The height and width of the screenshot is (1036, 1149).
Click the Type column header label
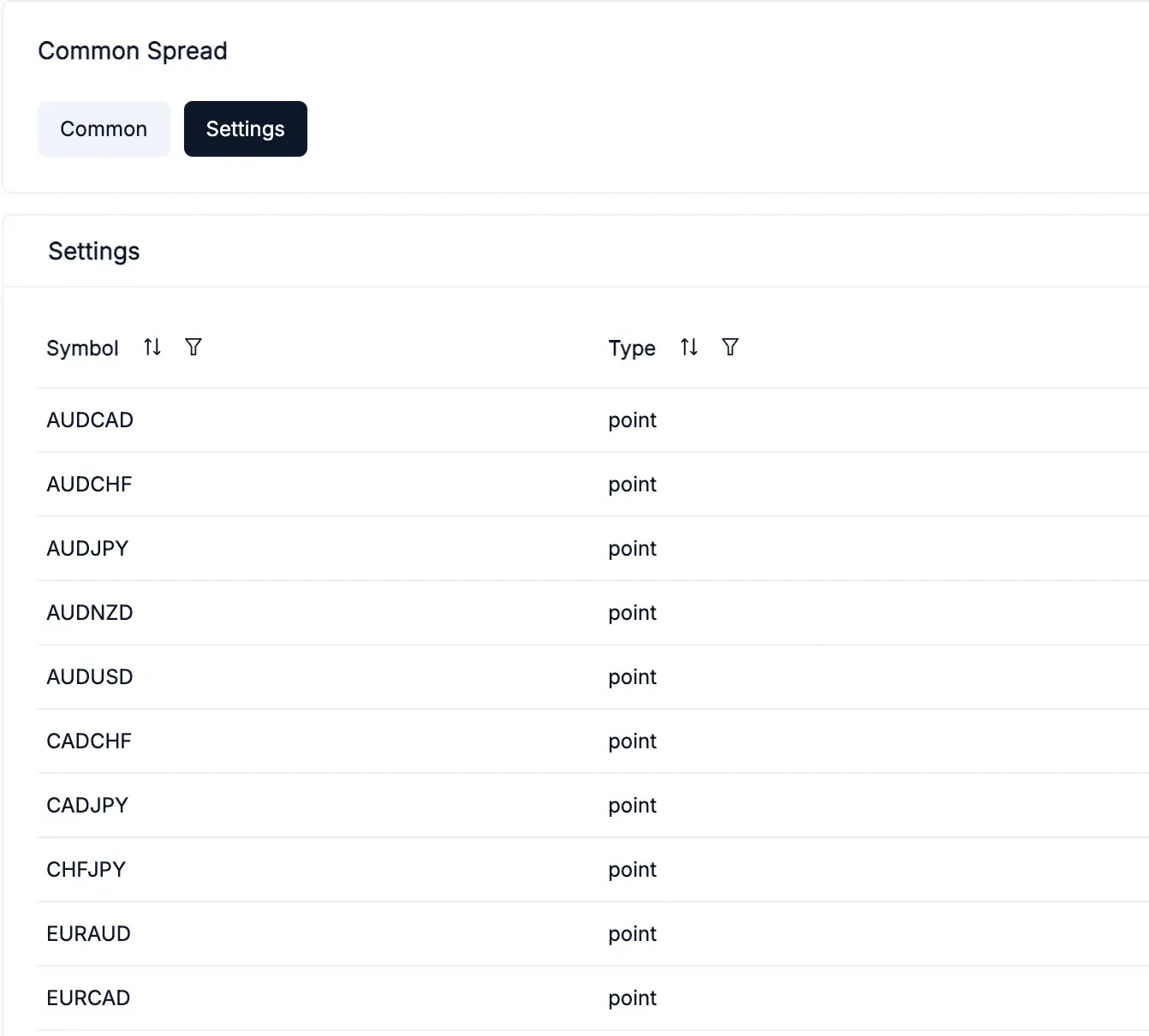point(632,348)
